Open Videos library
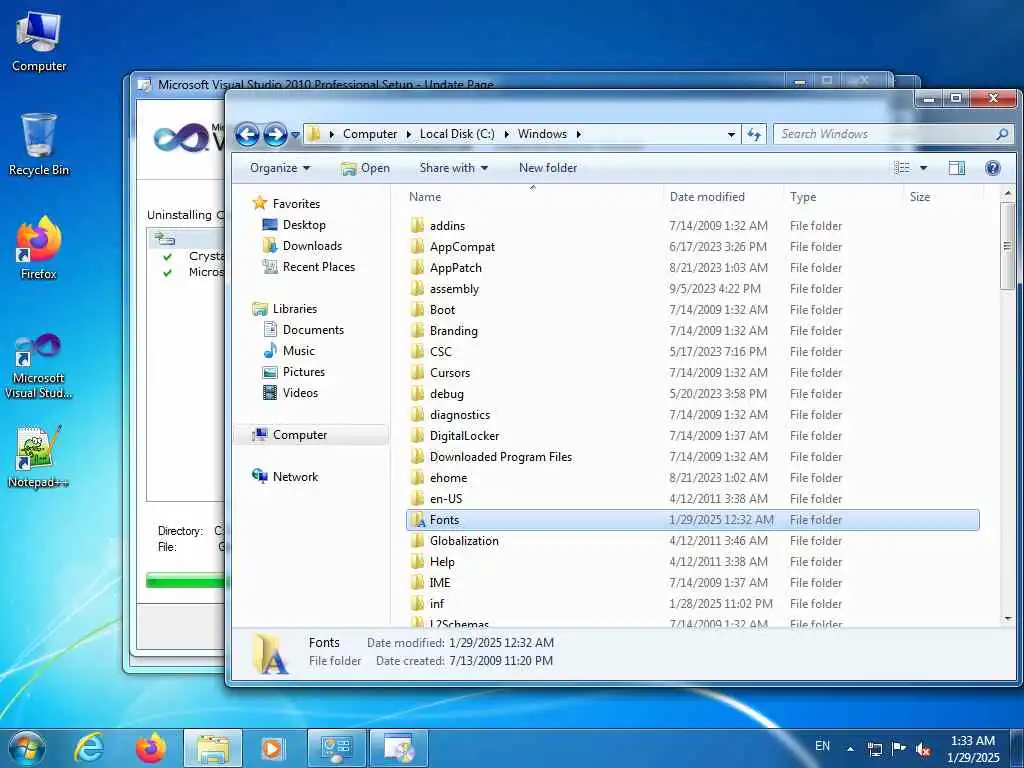The image size is (1024, 768). pyautogui.click(x=300, y=392)
